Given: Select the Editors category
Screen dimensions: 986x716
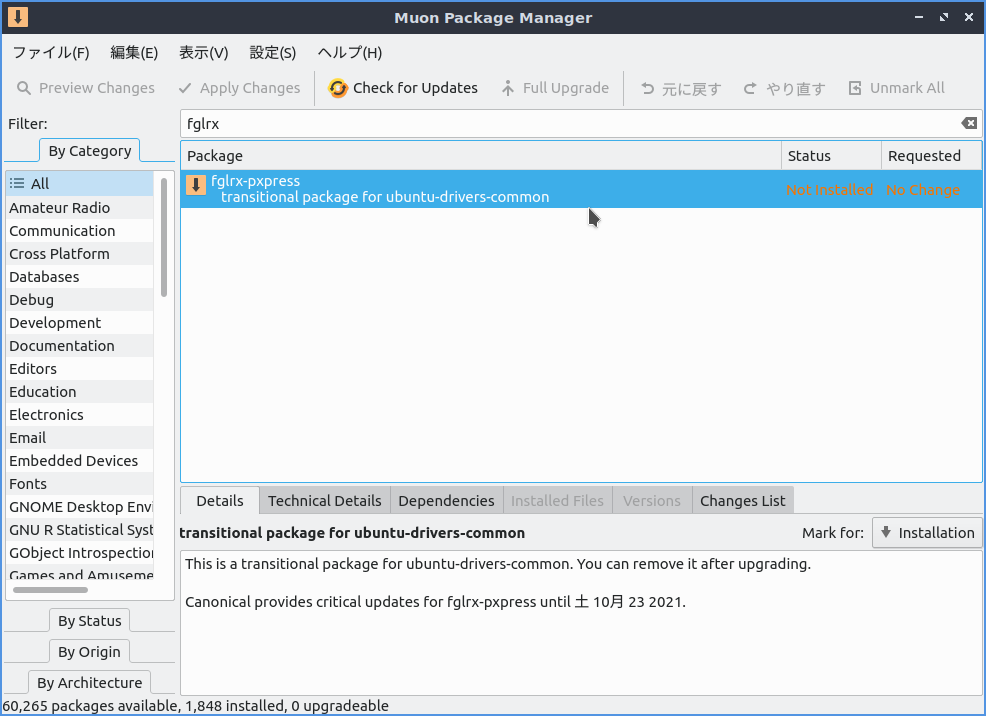Looking at the screenshot, I should [80, 369].
